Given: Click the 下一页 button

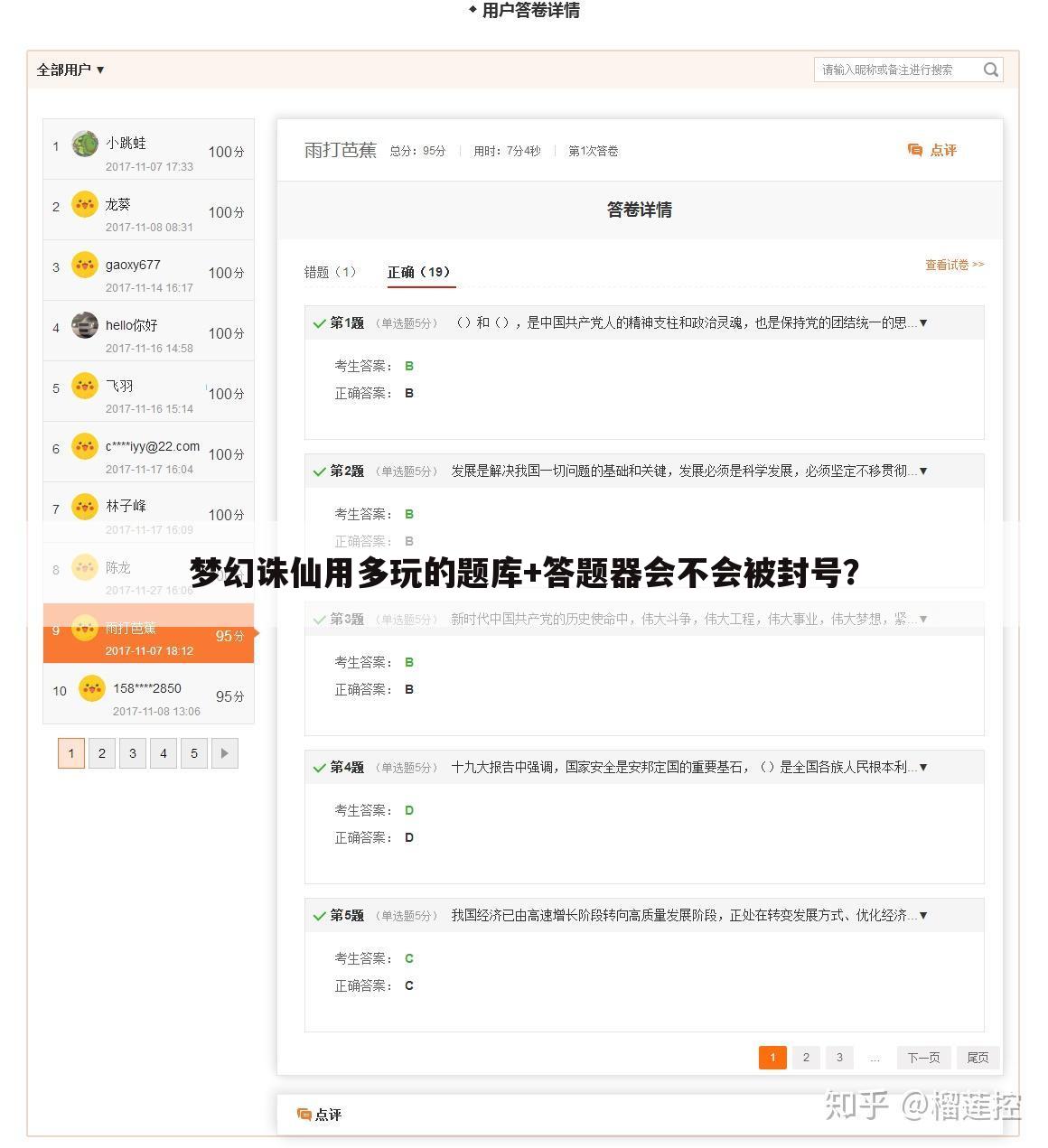Looking at the screenshot, I should [x=923, y=1058].
